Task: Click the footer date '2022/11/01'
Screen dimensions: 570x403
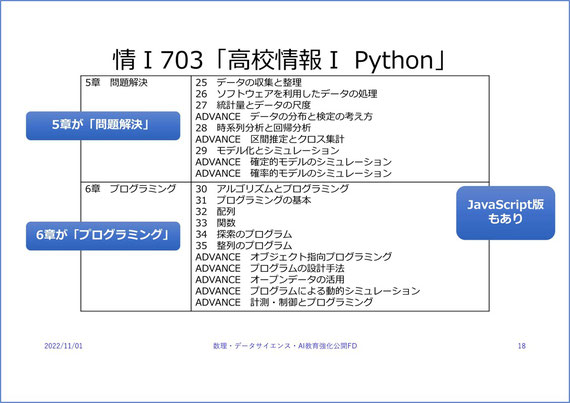Action: pos(63,346)
